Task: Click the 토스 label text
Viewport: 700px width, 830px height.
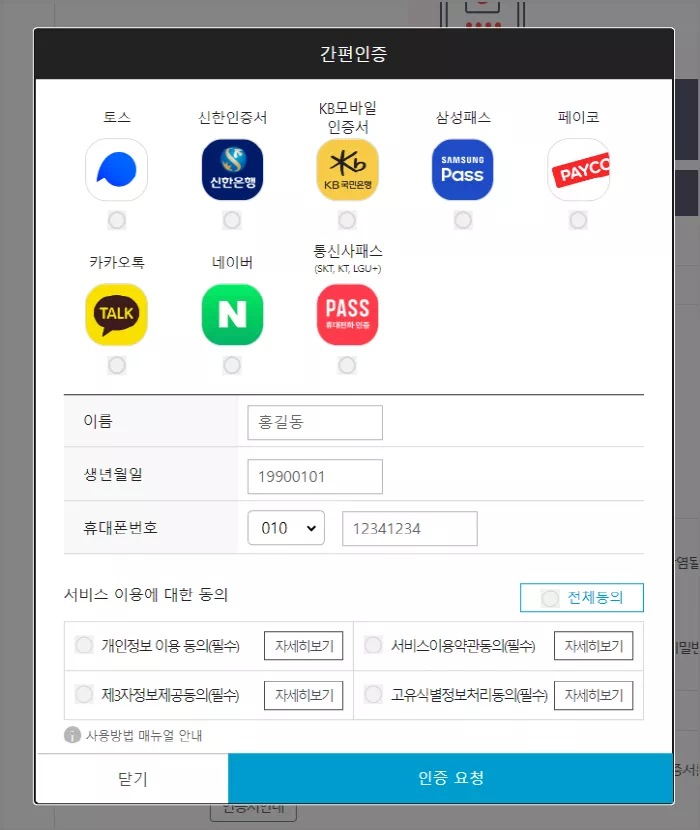Action: (116, 117)
